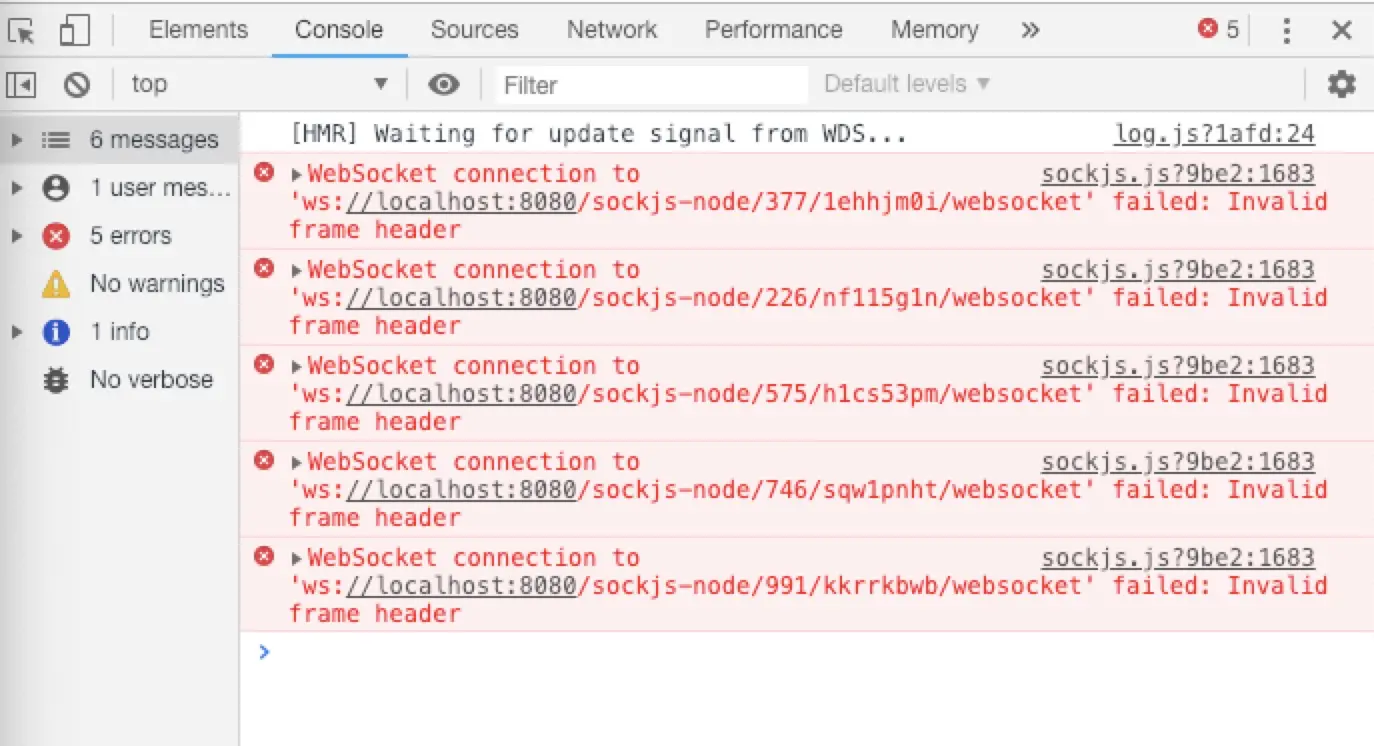Open DevTools three-dot customize menu
This screenshot has width=1374, height=746.
[1288, 31]
